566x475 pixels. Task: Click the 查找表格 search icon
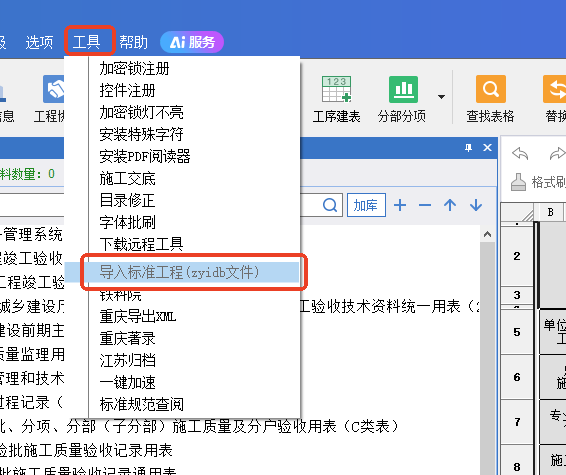(491, 89)
